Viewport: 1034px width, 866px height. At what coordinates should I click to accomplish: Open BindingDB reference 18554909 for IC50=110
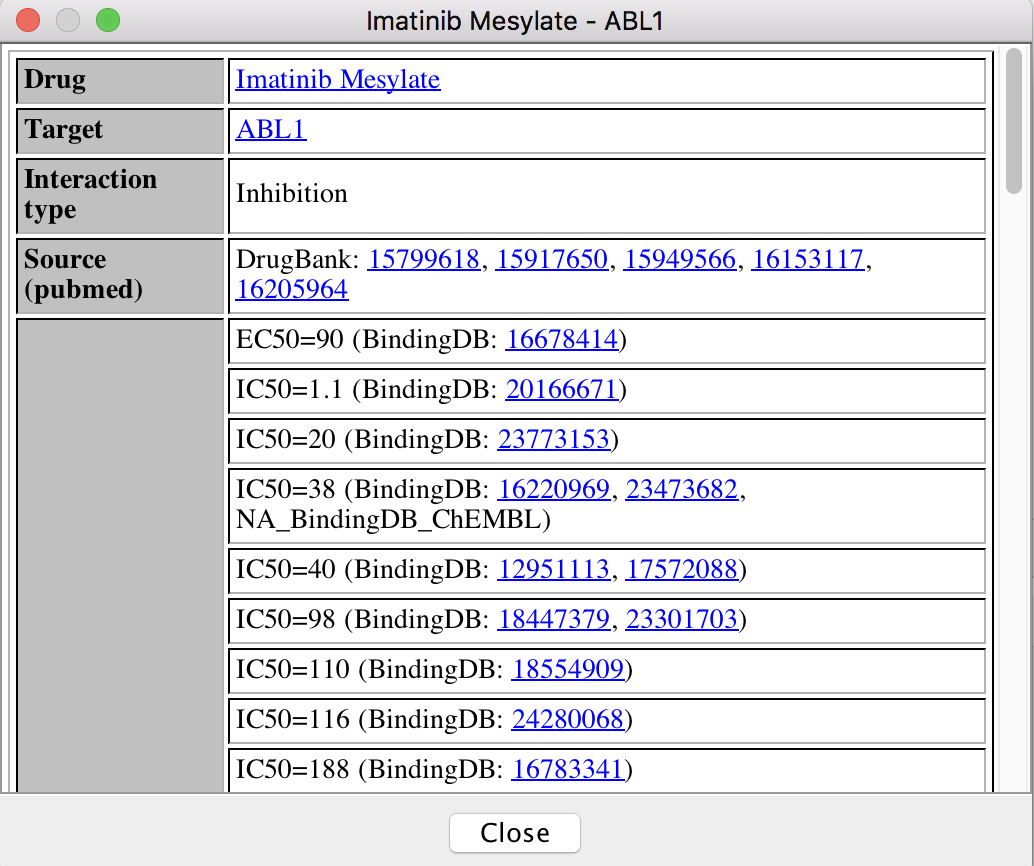point(568,669)
